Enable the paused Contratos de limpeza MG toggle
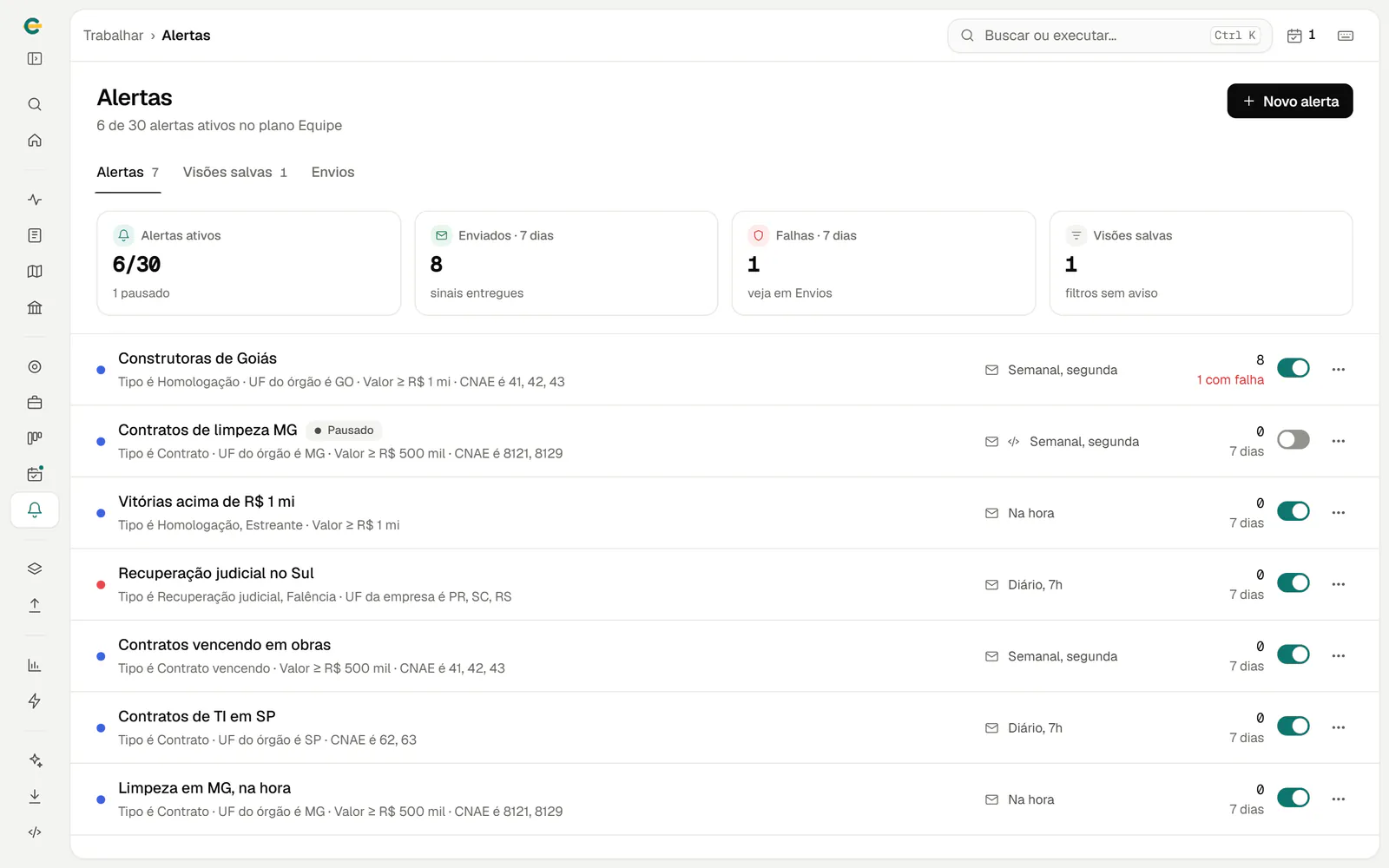This screenshot has width=1389, height=868. [1294, 439]
